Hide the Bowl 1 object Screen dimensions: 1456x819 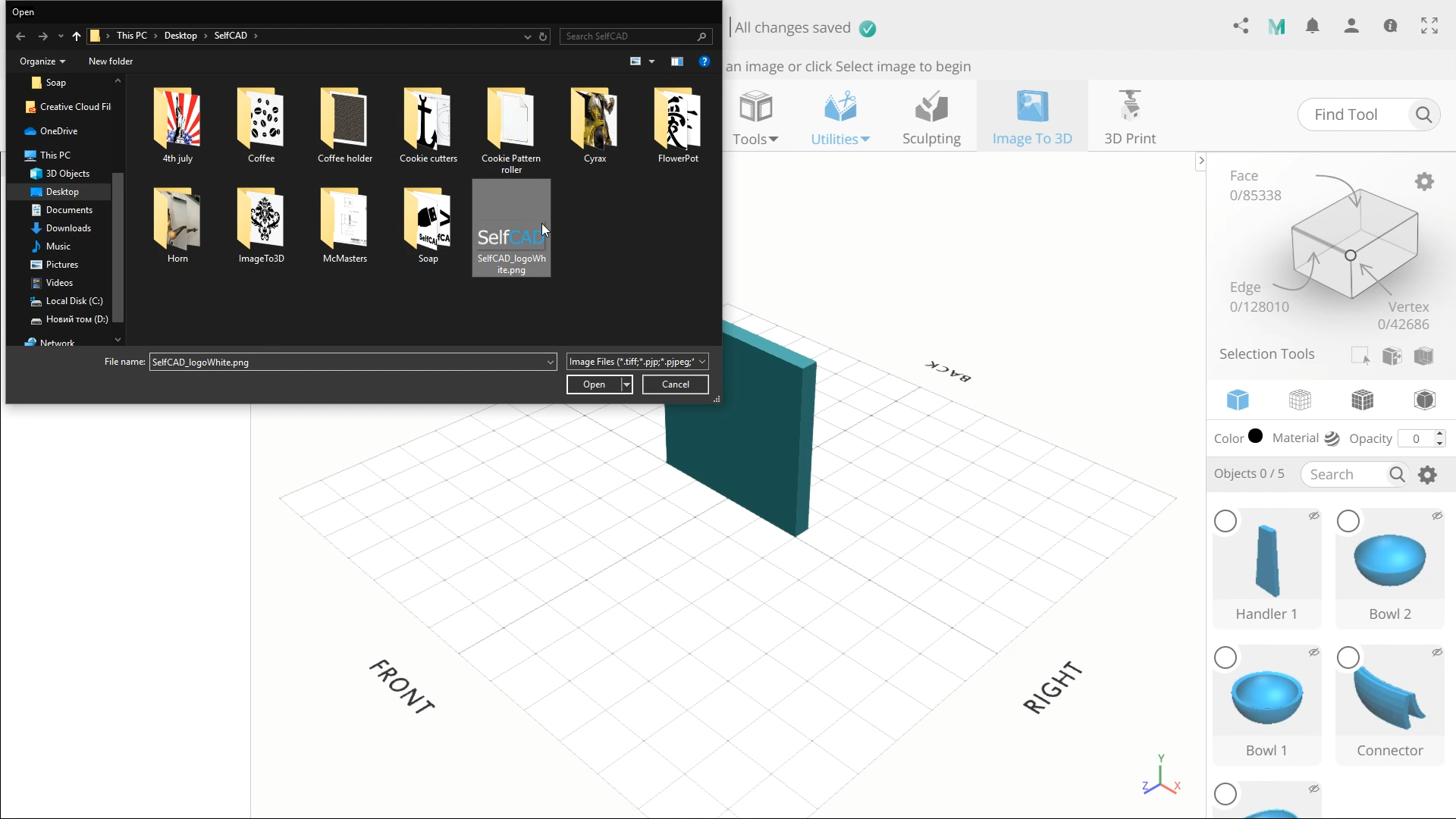point(1314,652)
